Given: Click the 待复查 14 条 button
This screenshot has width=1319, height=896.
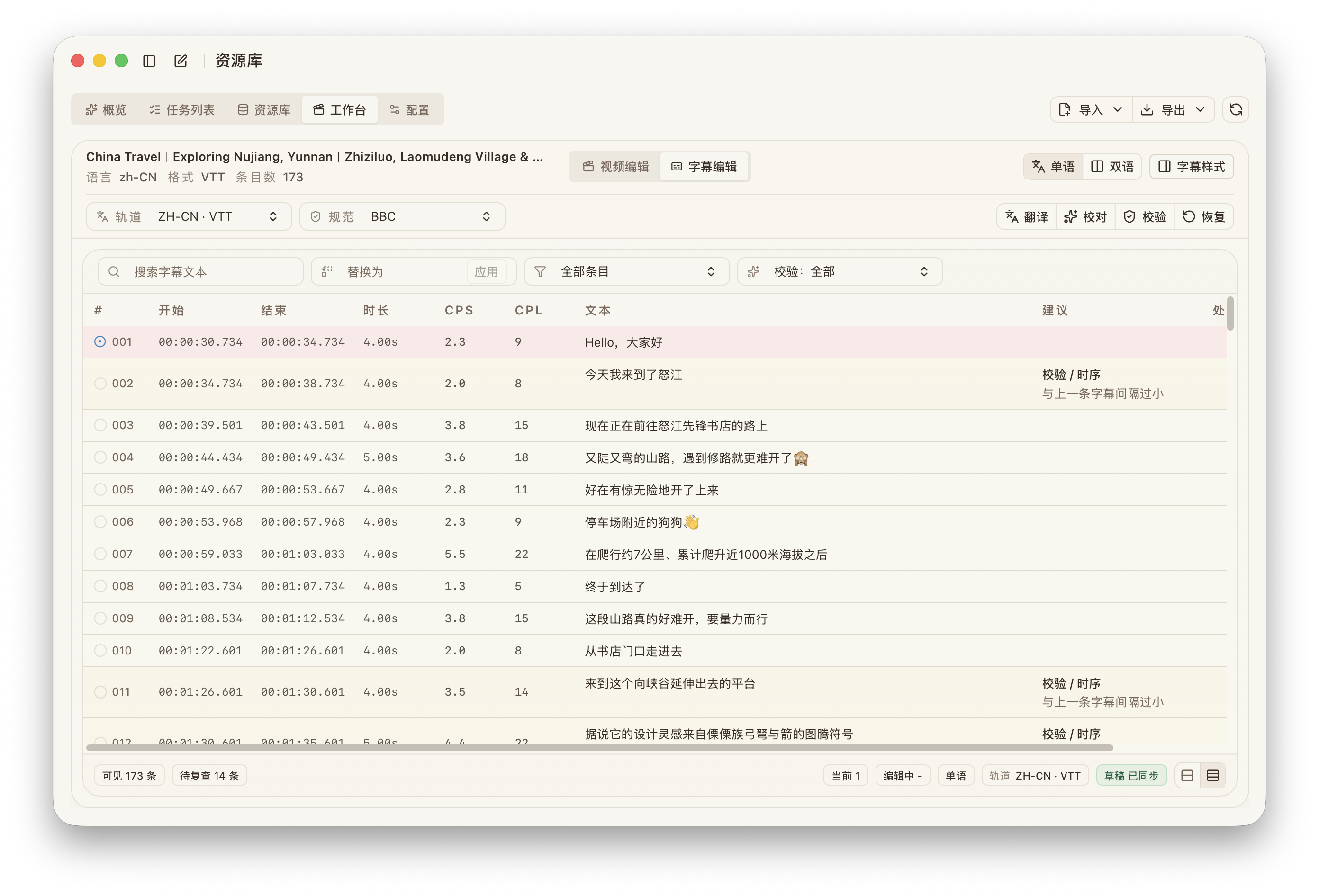Looking at the screenshot, I should point(209,775).
